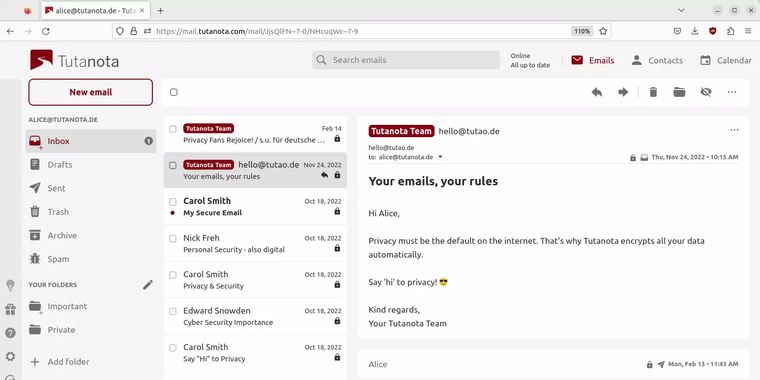Check the Nick Freh email checkbox
Viewport: 760px width, 380px height.
(173, 238)
